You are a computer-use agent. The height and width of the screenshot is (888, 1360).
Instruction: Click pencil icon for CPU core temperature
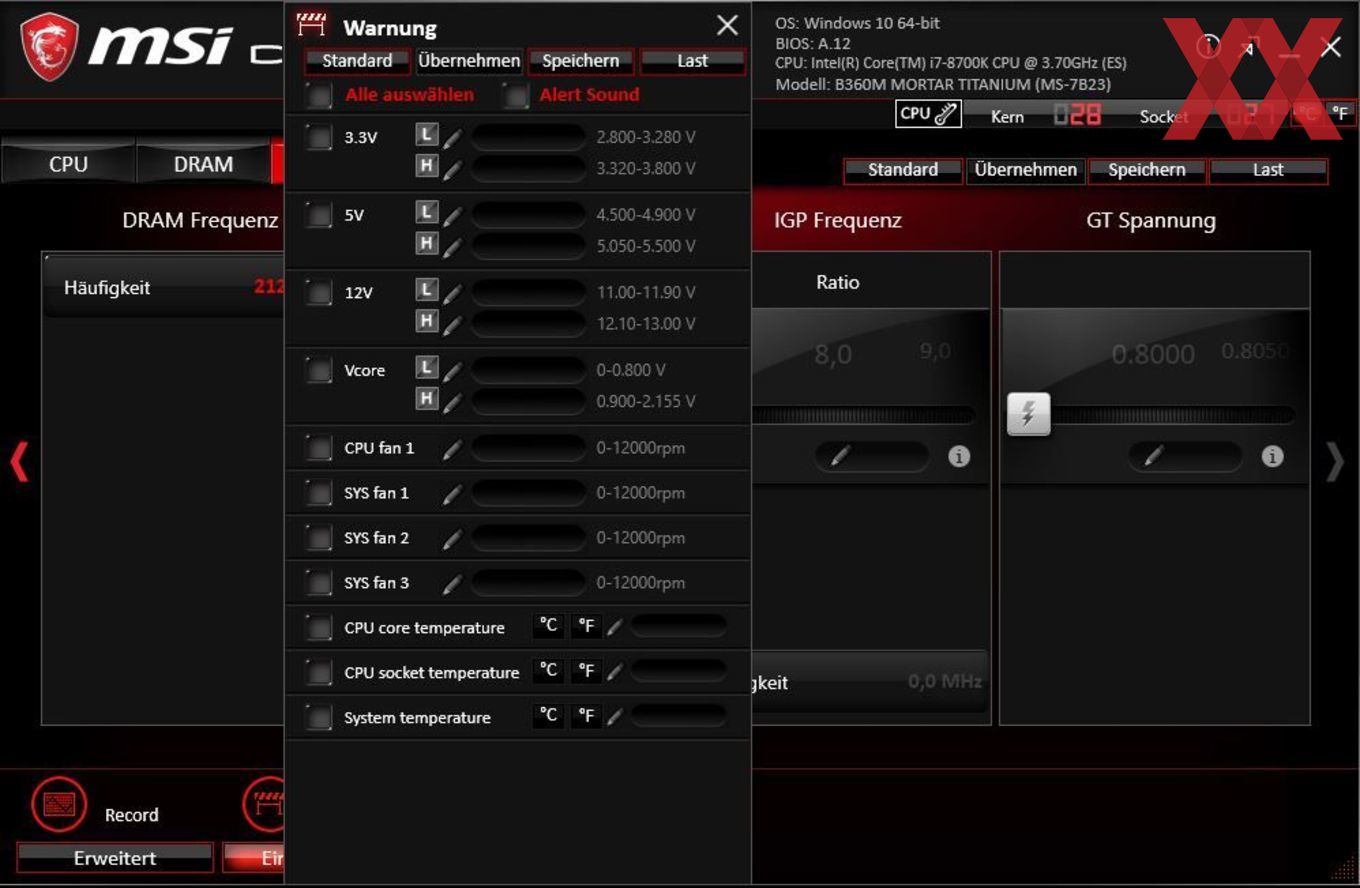pyautogui.click(x=615, y=628)
